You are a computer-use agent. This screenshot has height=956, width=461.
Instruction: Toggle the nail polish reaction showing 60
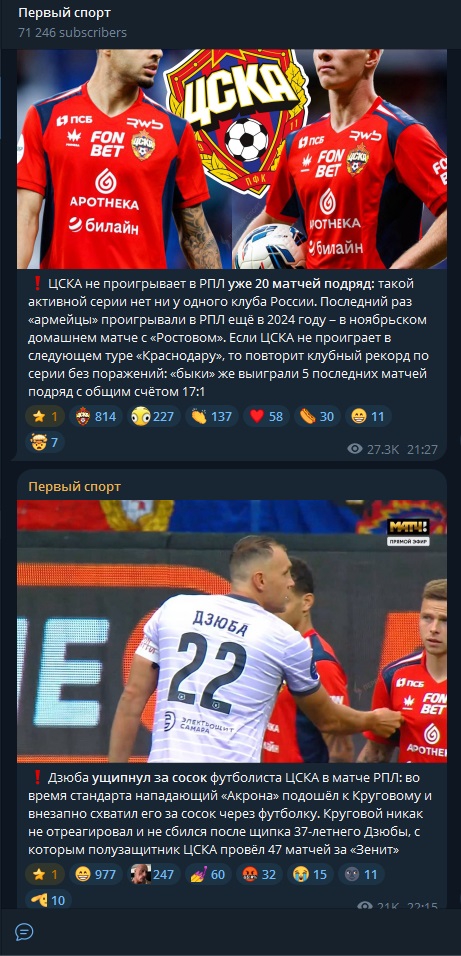click(209, 874)
